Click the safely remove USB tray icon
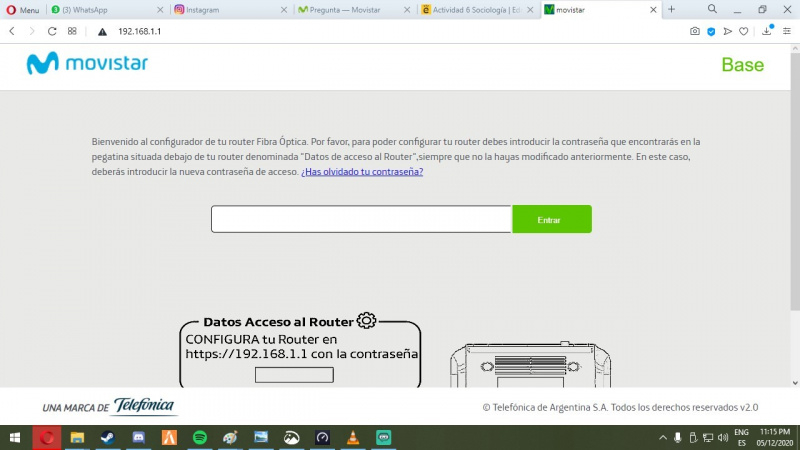Viewport: 800px width, 450px height. tap(693, 438)
